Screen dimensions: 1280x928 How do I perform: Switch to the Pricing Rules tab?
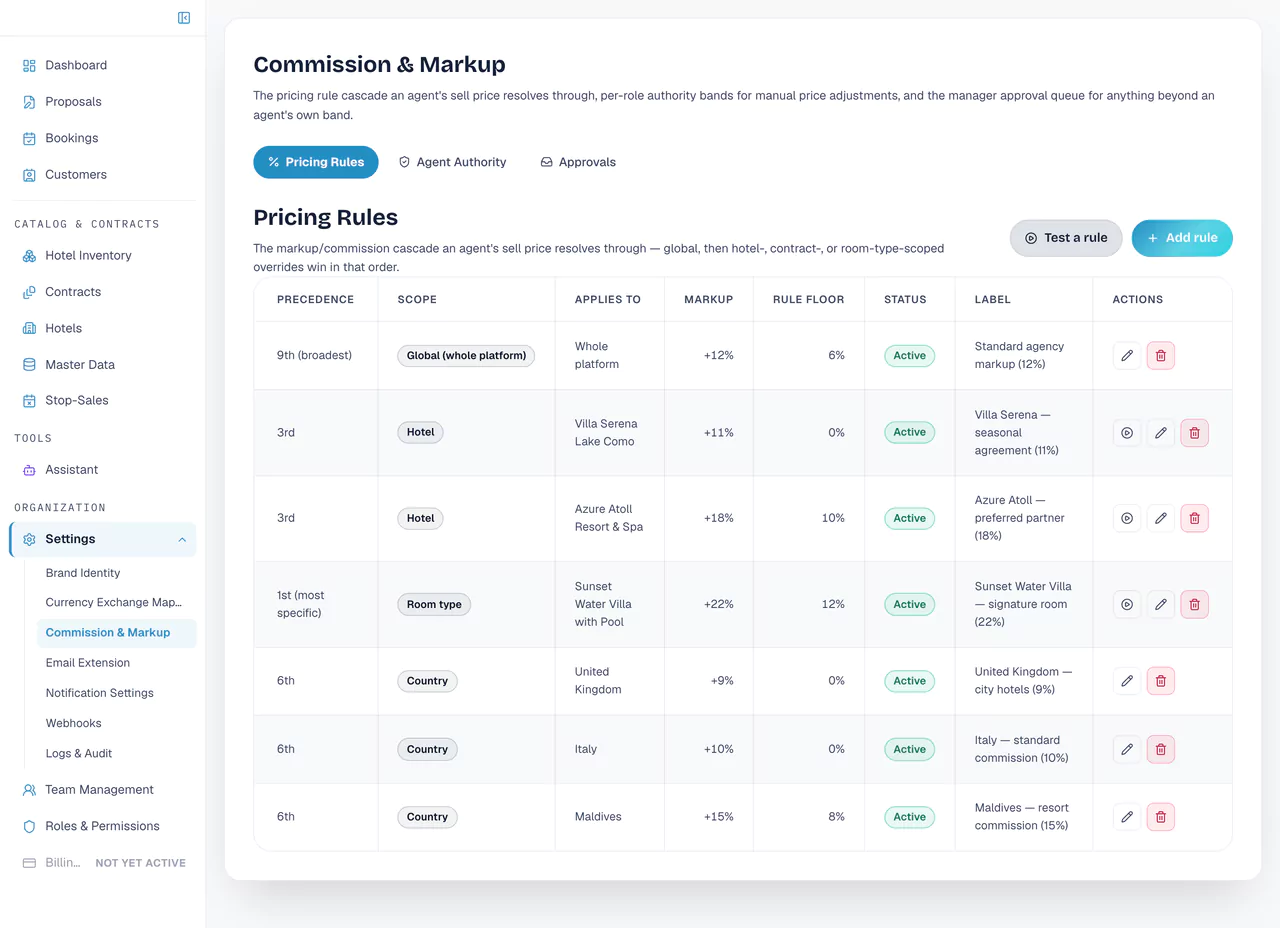[x=316, y=162]
